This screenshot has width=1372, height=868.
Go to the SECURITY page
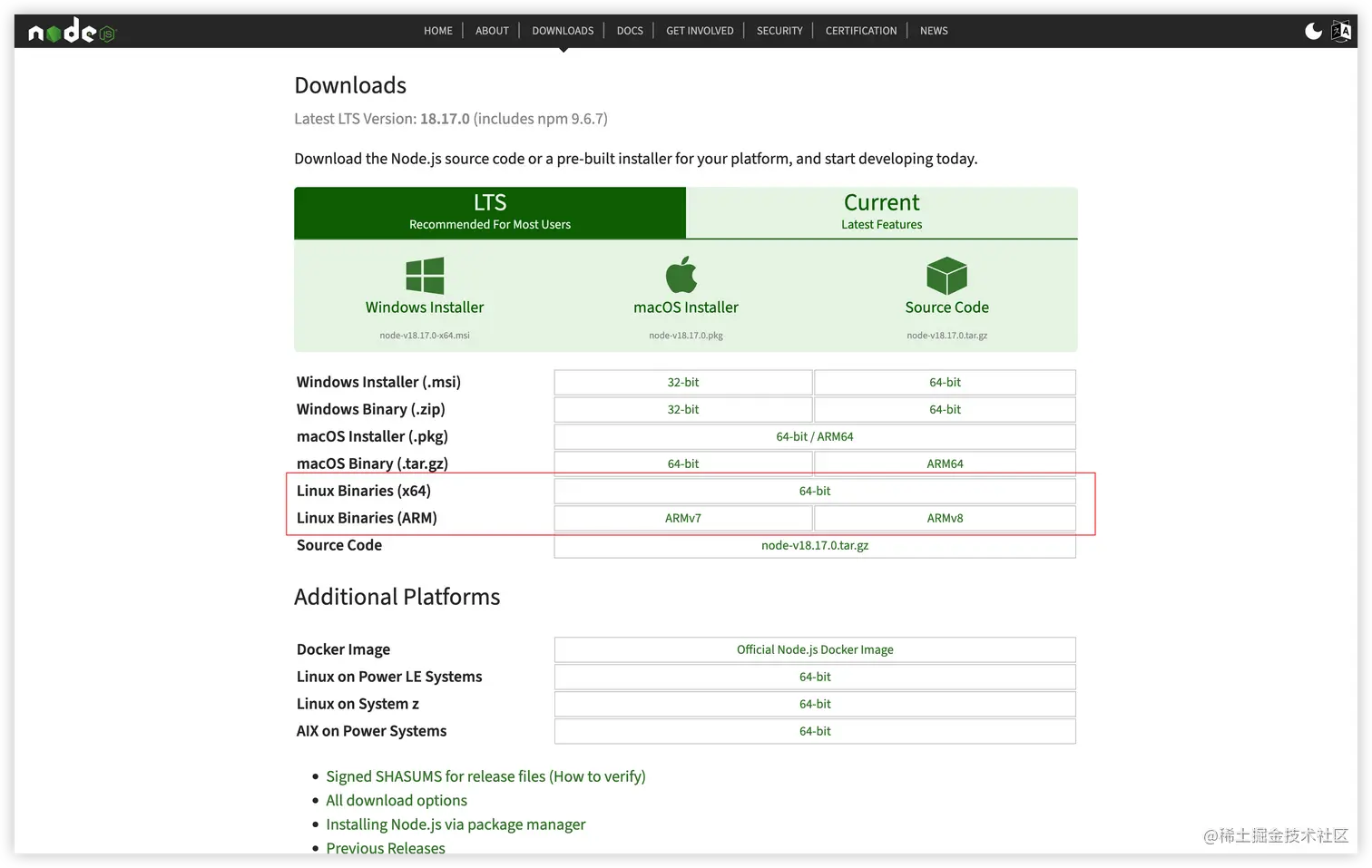point(779,31)
